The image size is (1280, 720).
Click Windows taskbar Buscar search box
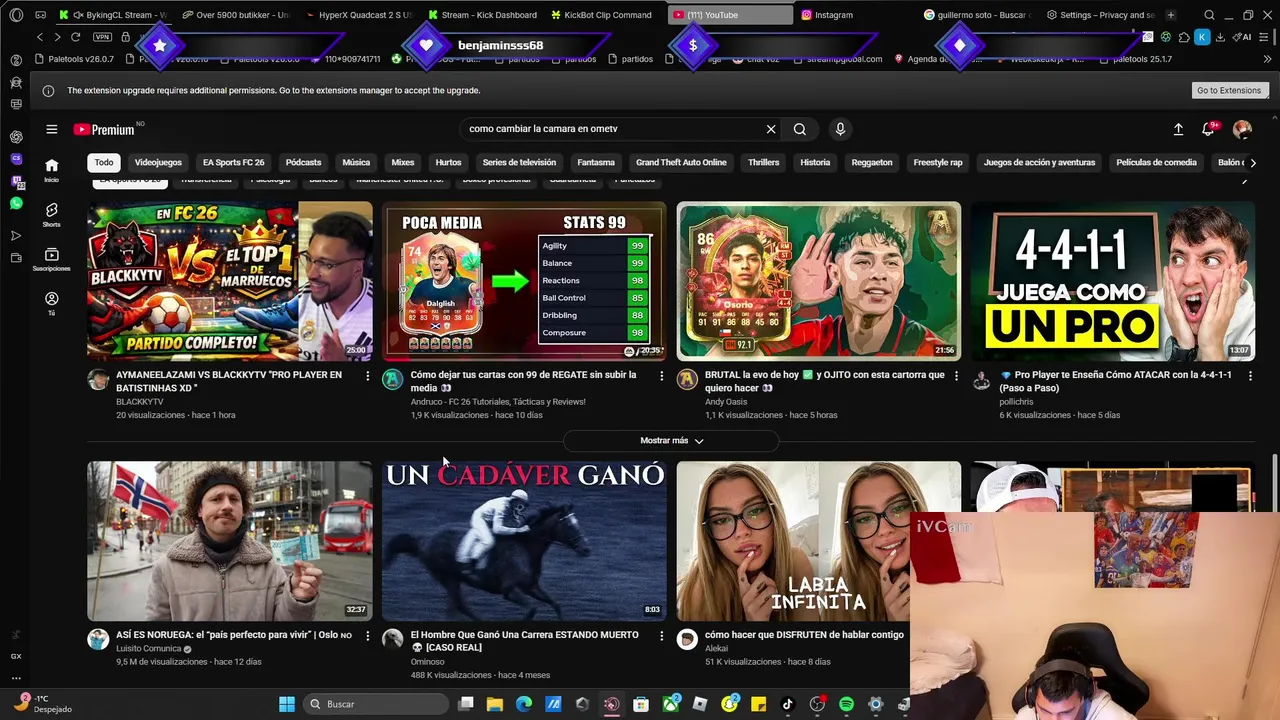click(x=375, y=704)
